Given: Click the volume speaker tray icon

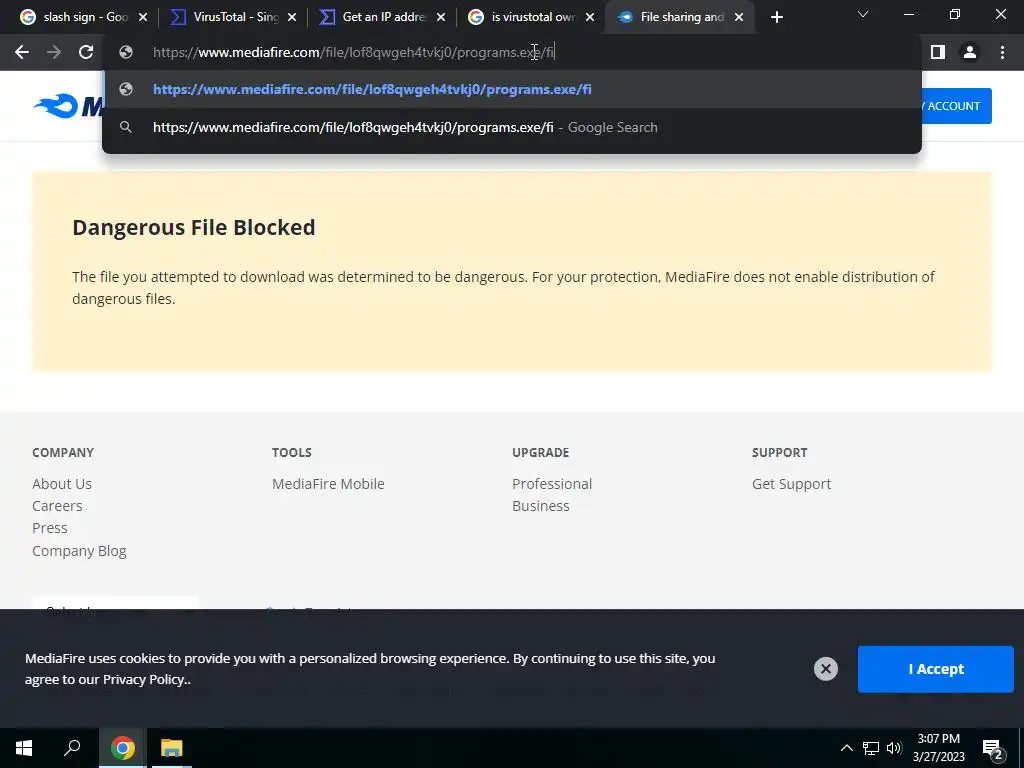Looking at the screenshot, I should (x=894, y=748).
